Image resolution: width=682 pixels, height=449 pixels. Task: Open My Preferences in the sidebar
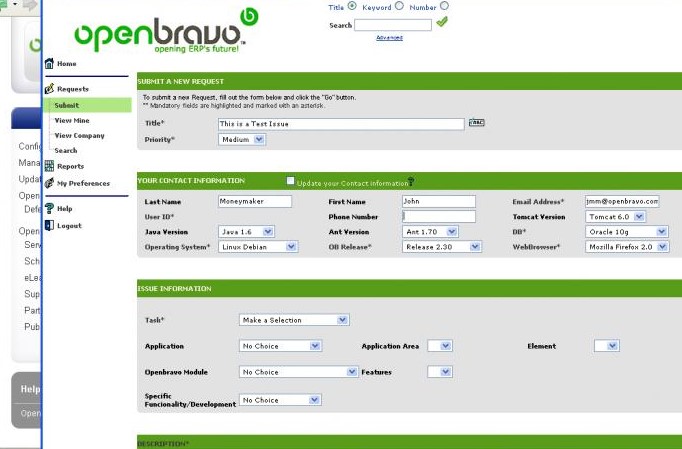[84, 184]
